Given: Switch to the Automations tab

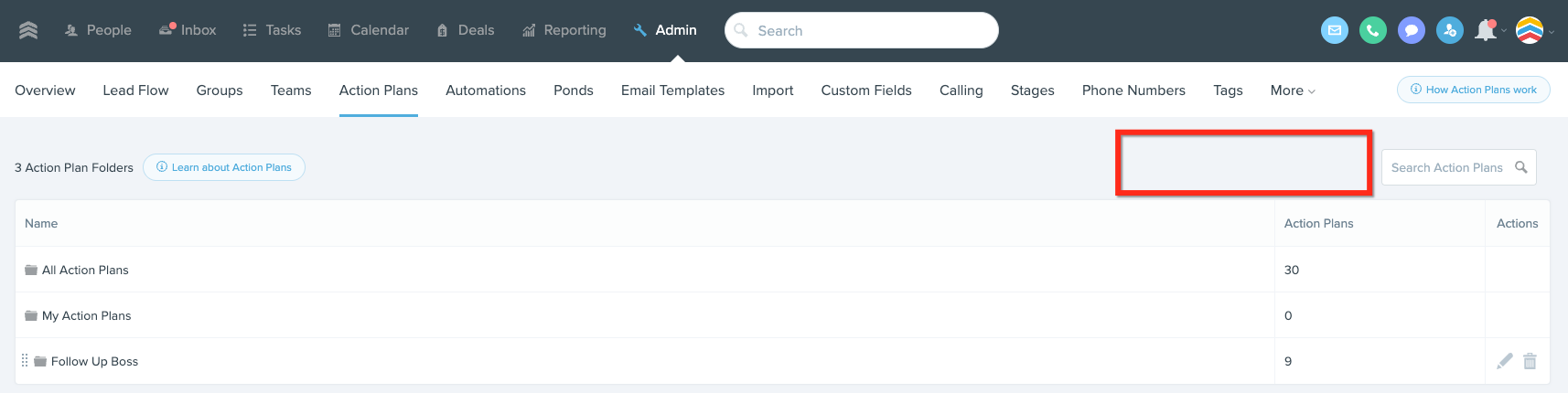Looking at the screenshot, I should (486, 90).
